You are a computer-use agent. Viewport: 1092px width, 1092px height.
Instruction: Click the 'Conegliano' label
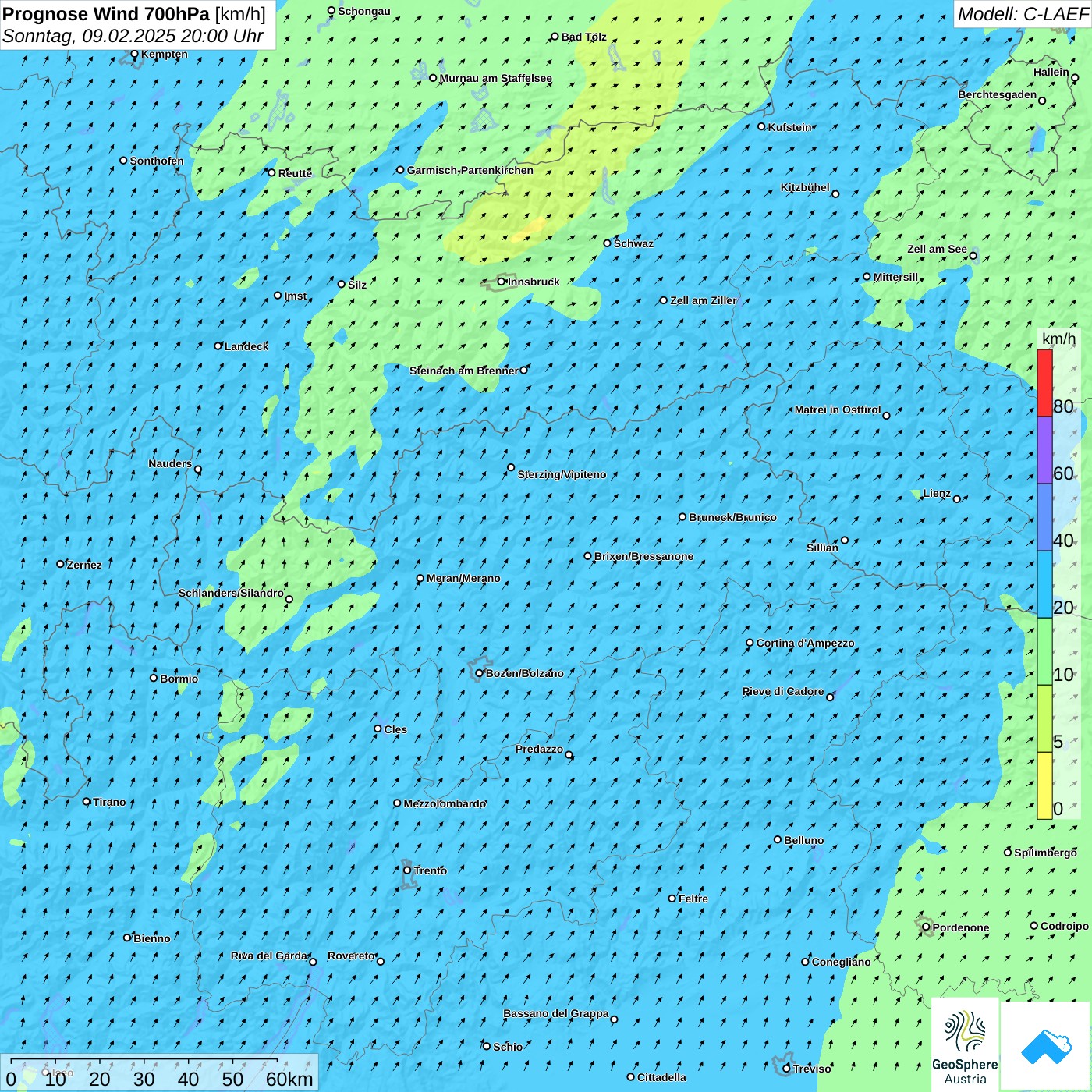point(841,962)
